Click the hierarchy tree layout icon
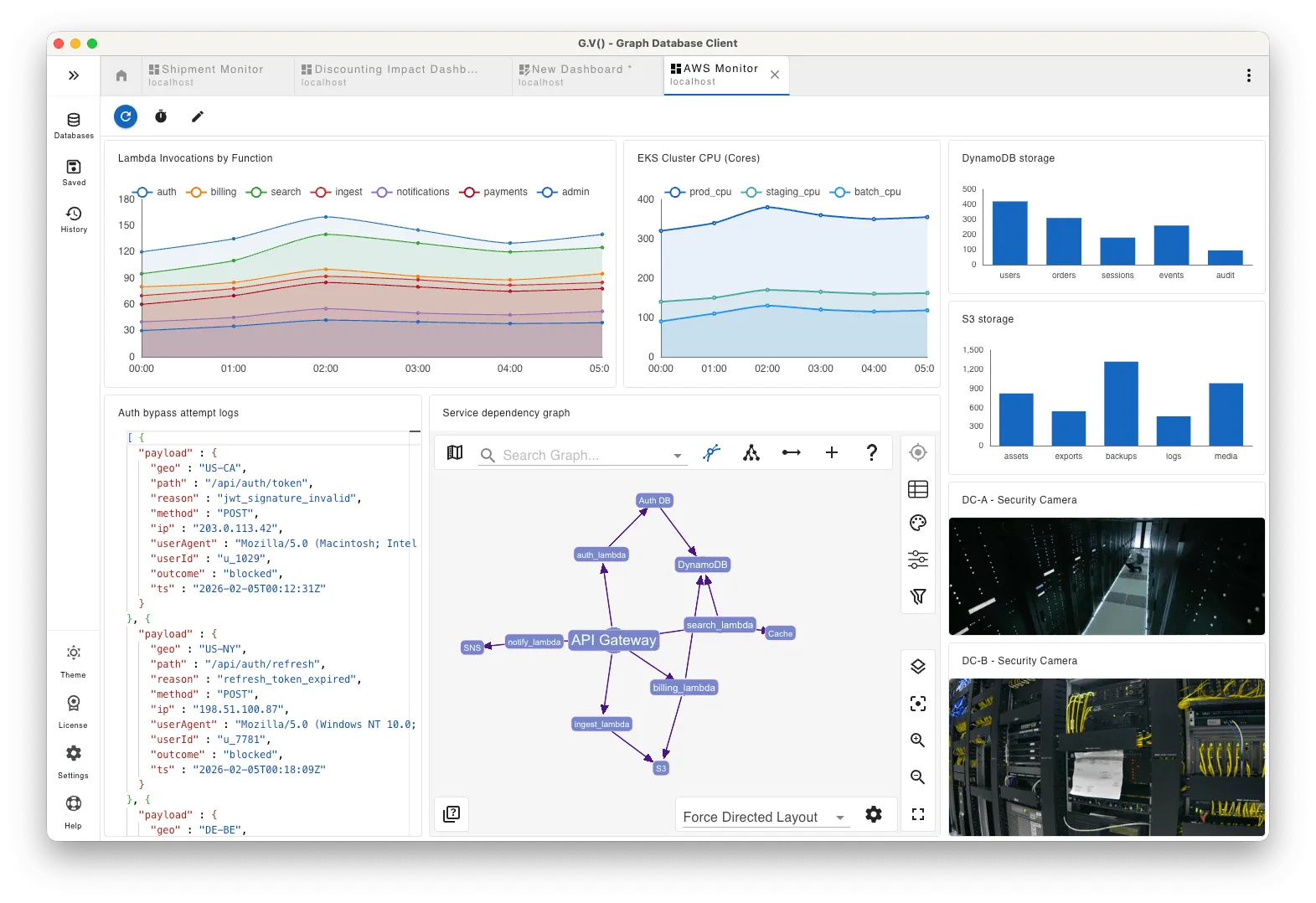1316x903 pixels. (751, 452)
